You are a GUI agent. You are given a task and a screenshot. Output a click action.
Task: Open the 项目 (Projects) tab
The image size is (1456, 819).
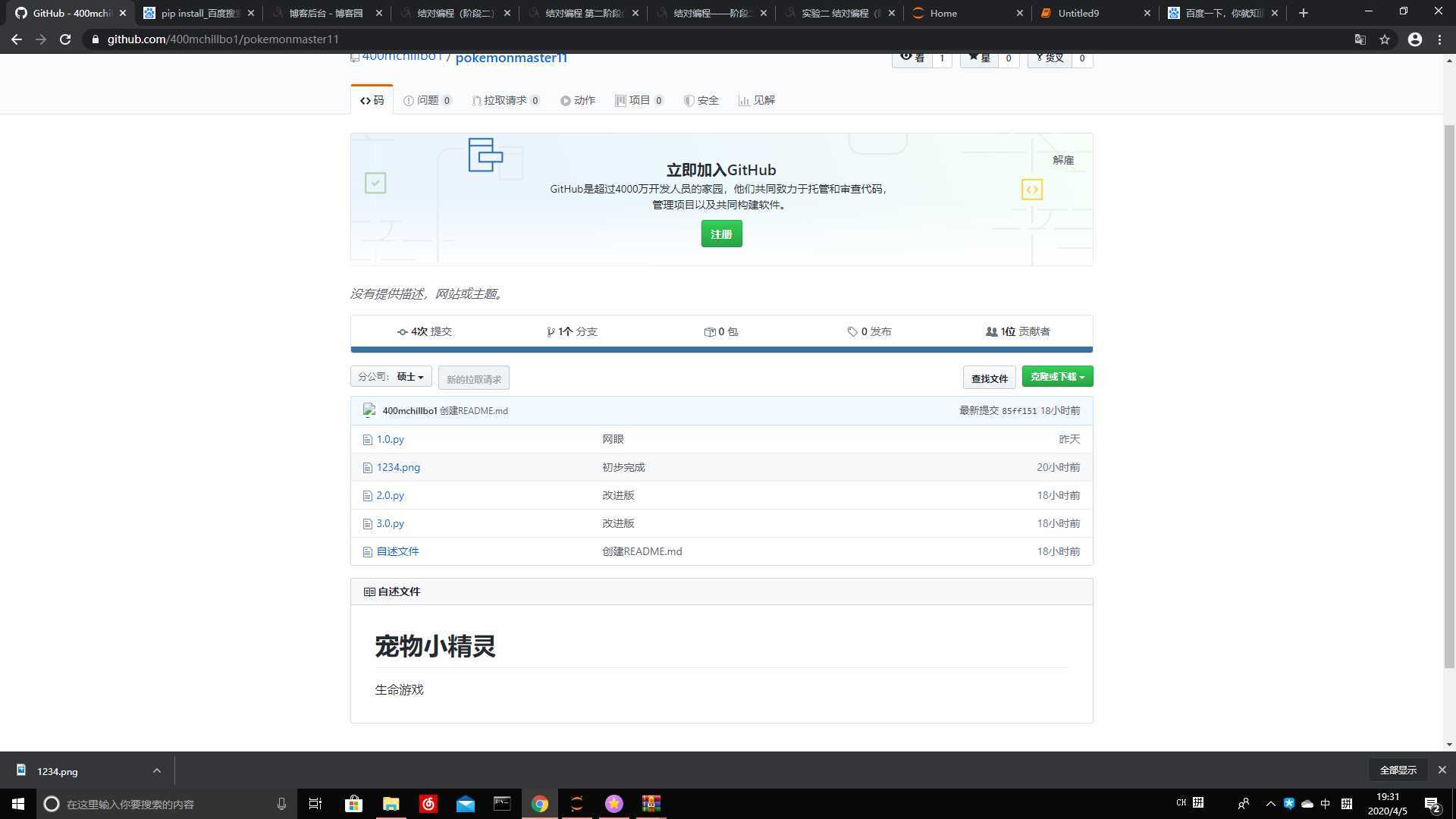pos(639,100)
